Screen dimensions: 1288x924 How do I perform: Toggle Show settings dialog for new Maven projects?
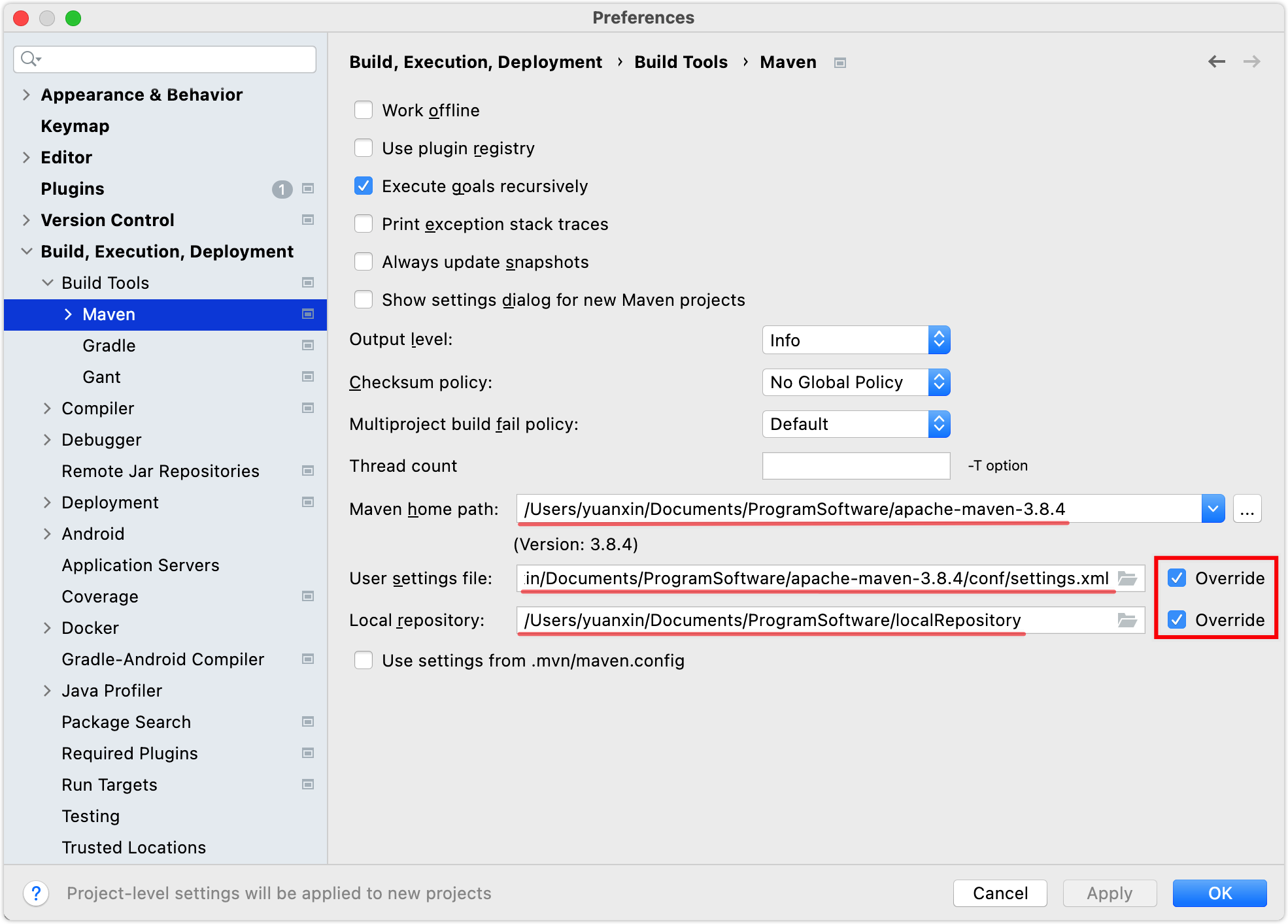pyautogui.click(x=364, y=299)
